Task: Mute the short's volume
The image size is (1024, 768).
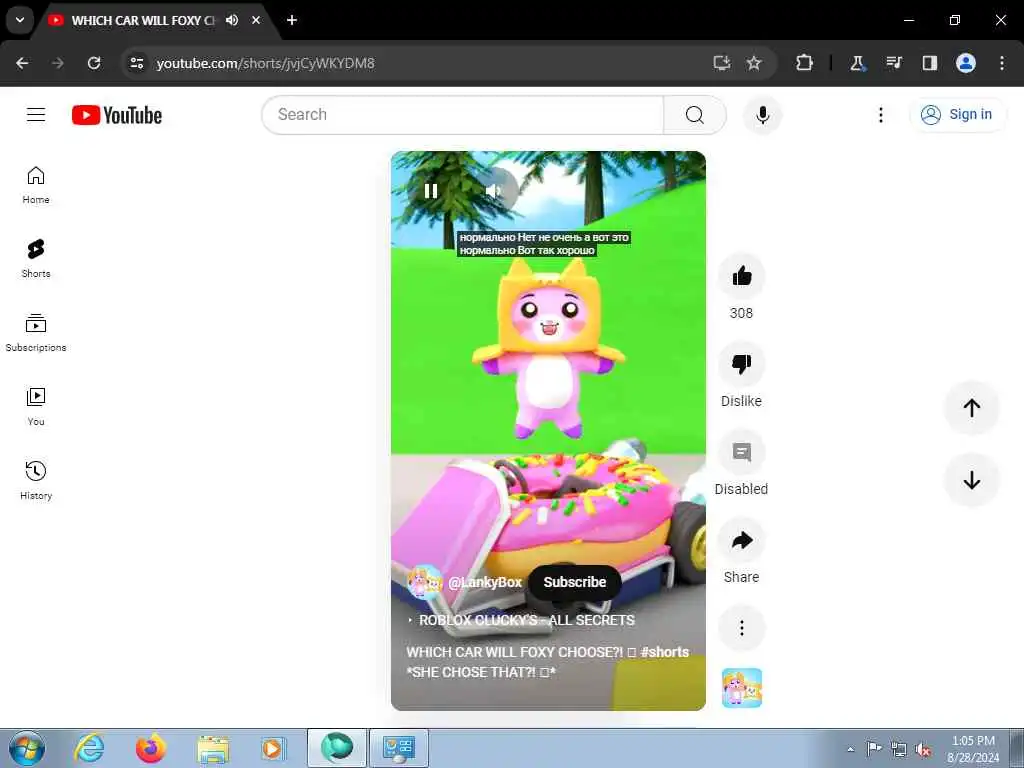Action: pos(494,191)
